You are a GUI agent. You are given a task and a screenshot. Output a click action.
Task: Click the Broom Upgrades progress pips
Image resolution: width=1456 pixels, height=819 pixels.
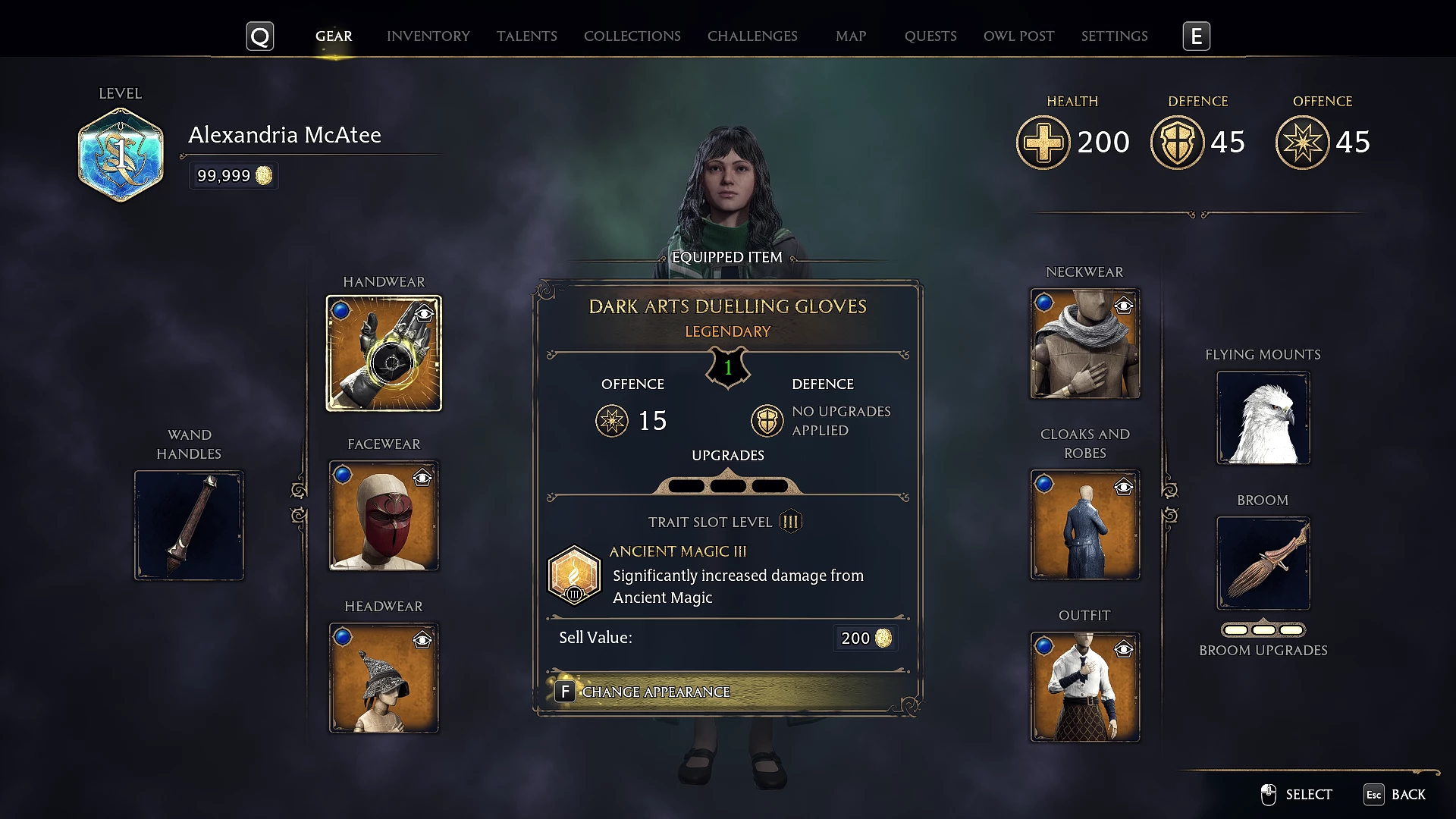click(x=1263, y=630)
